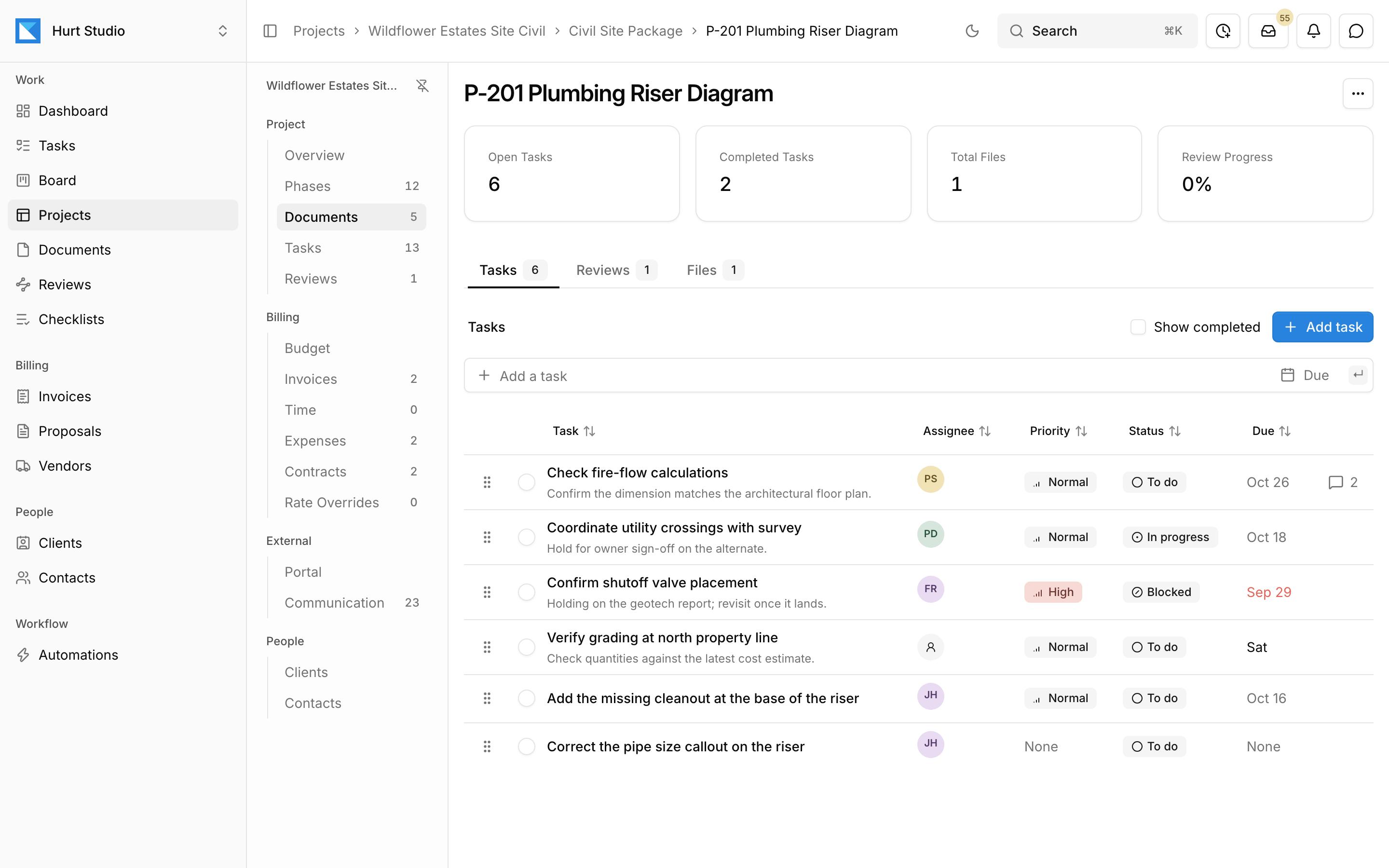Viewport: 1389px width, 868px height.
Task: Open comments on Check fire-flow calculations
Action: (x=1343, y=482)
